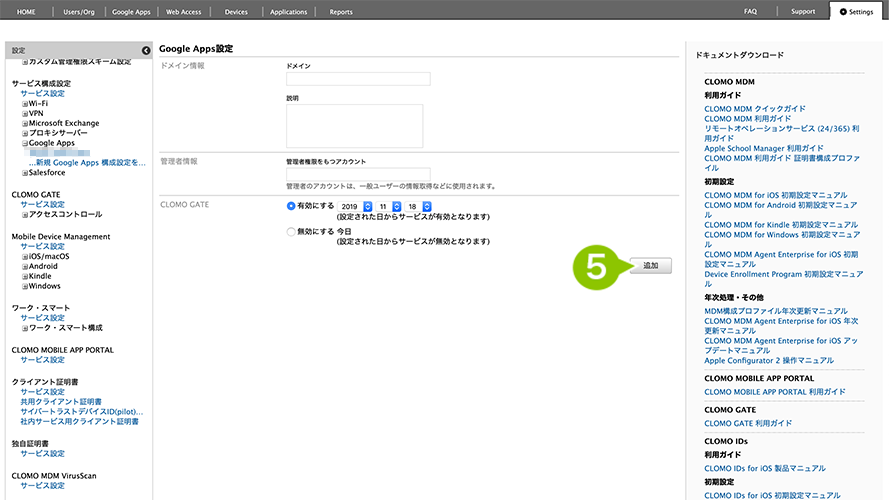The width and height of the screenshot is (889, 500).
Task: Open サービス設定 under 独自証明書
Action: click(x=43, y=454)
